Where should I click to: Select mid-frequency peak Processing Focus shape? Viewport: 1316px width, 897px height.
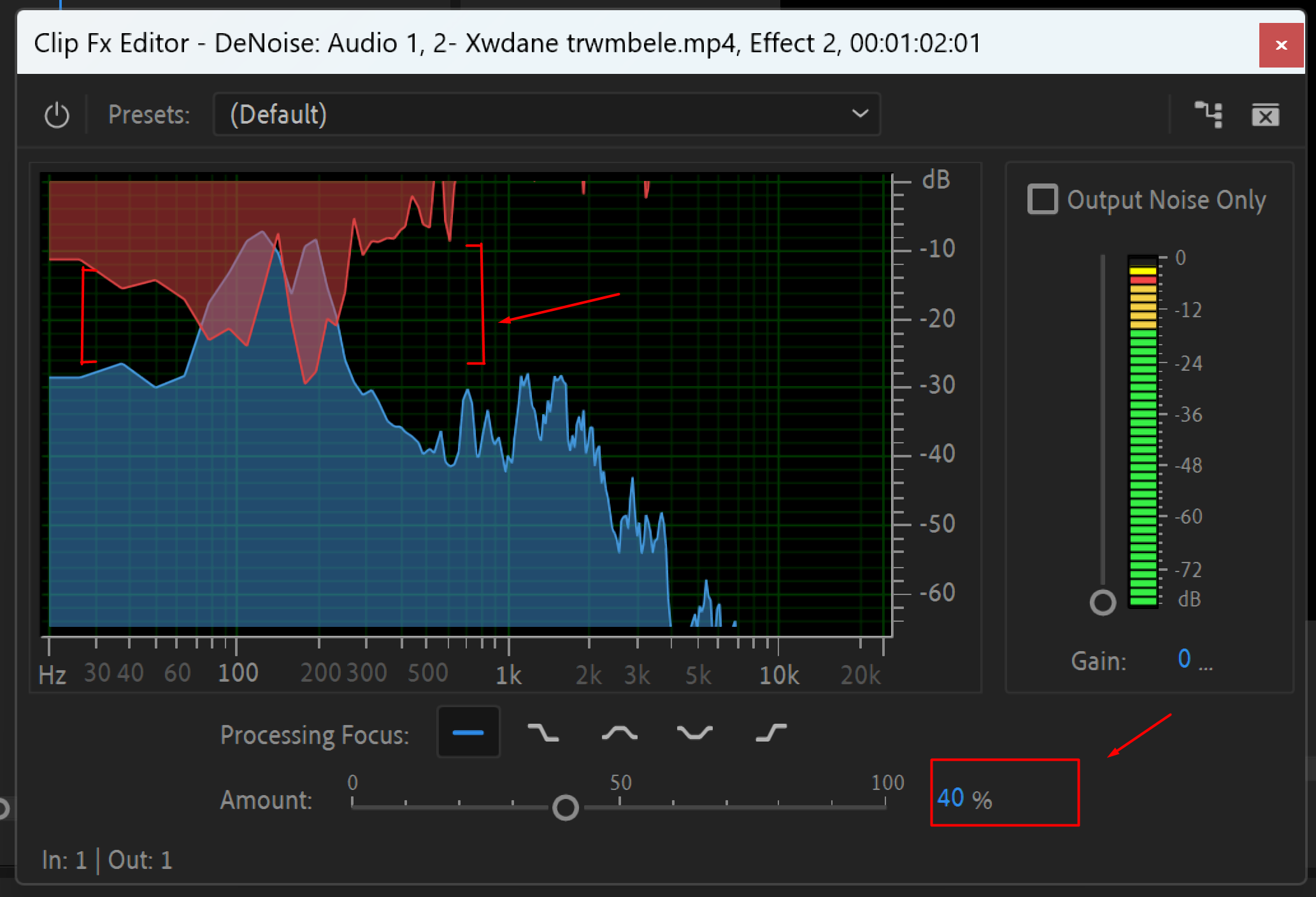(x=619, y=733)
